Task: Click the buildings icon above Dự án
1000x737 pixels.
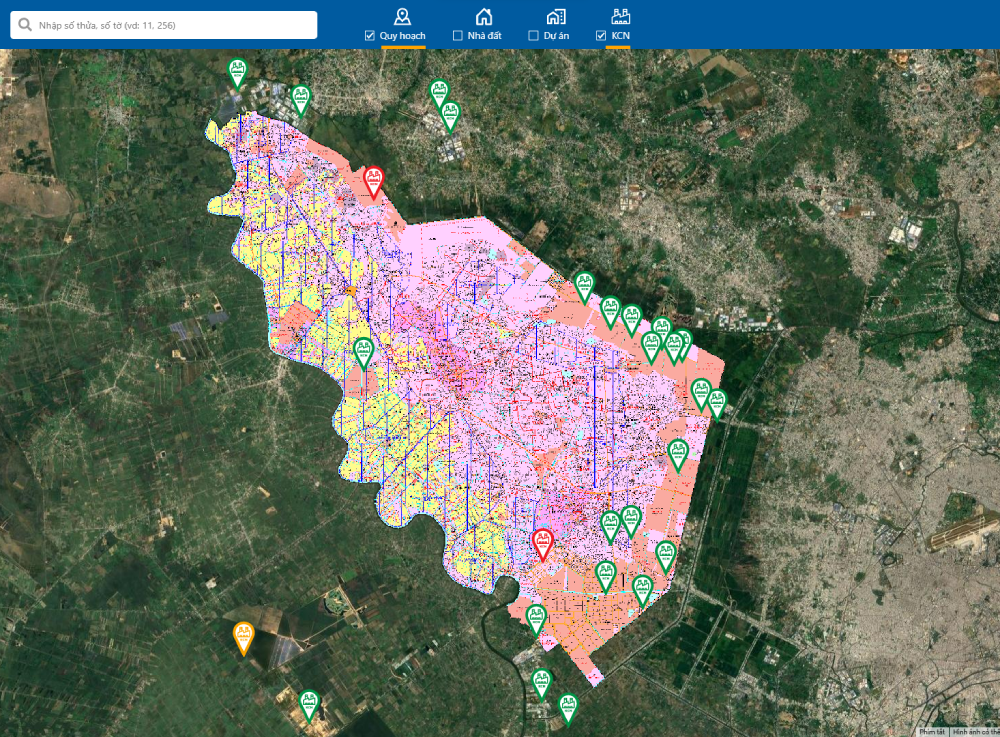Action: (556, 15)
